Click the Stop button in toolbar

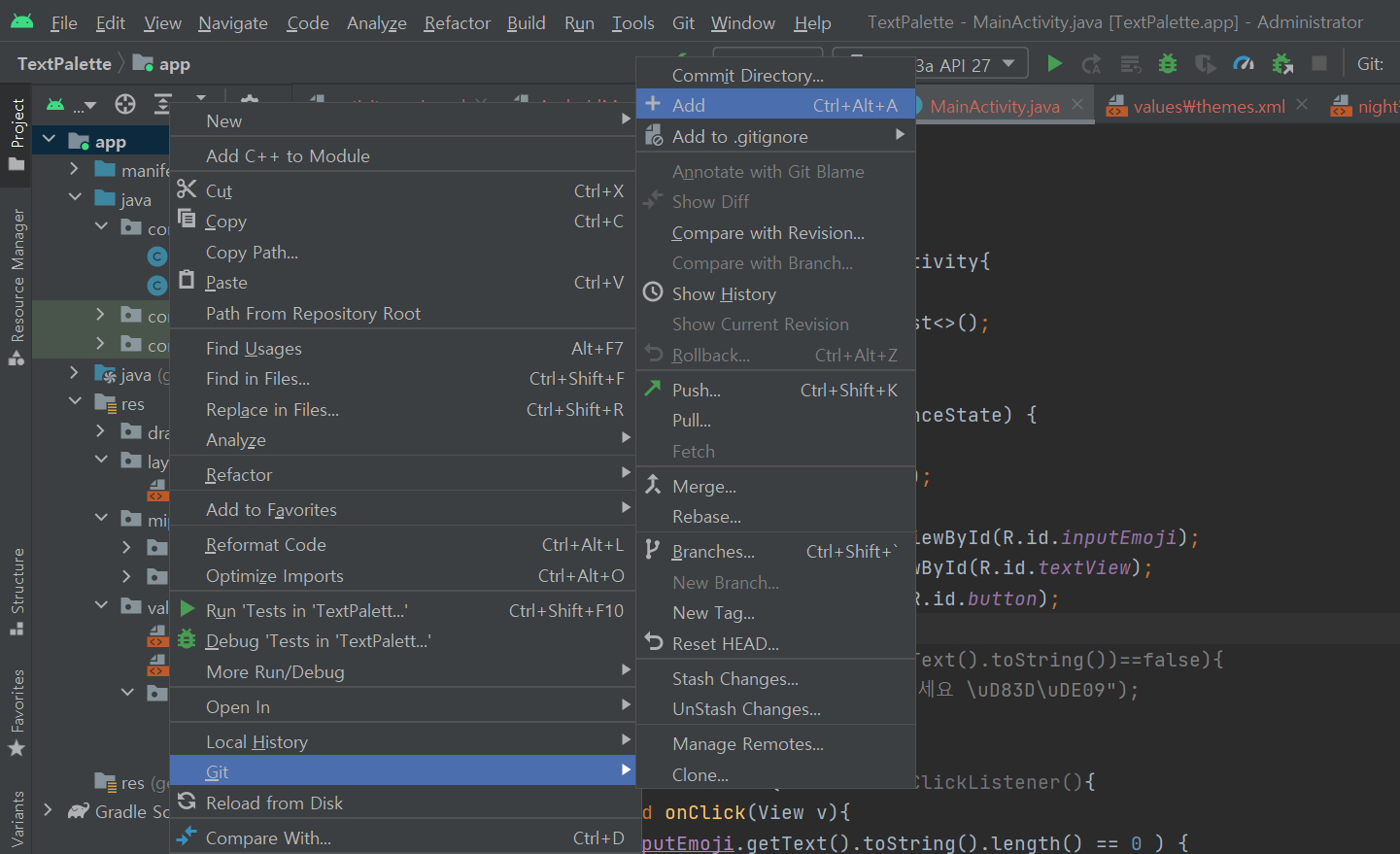pos(1319,64)
